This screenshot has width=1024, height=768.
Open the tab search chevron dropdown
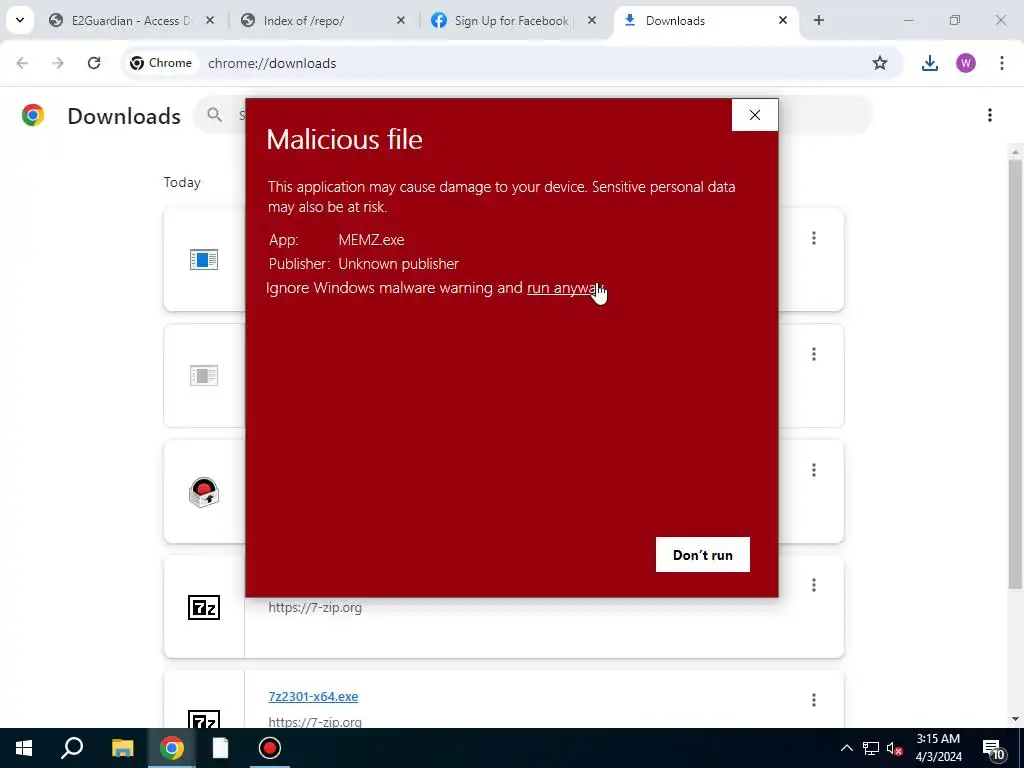pos(20,20)
